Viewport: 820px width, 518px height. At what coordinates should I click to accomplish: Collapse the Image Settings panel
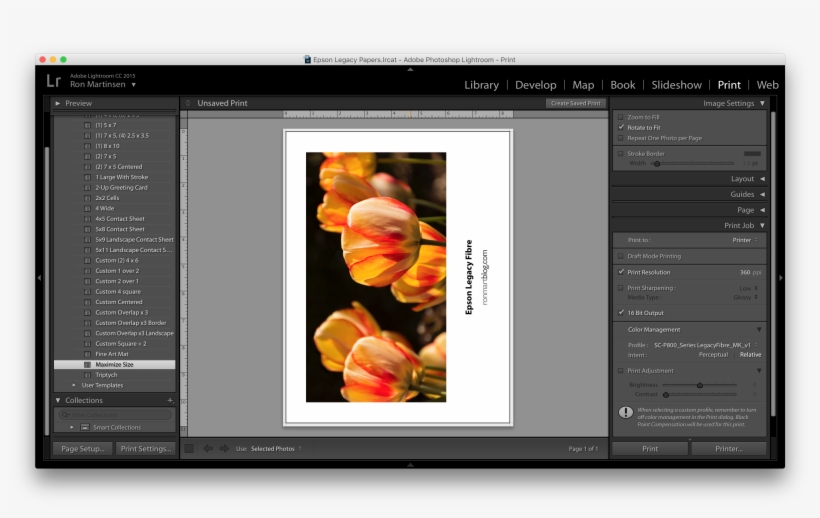click(762, 103)
